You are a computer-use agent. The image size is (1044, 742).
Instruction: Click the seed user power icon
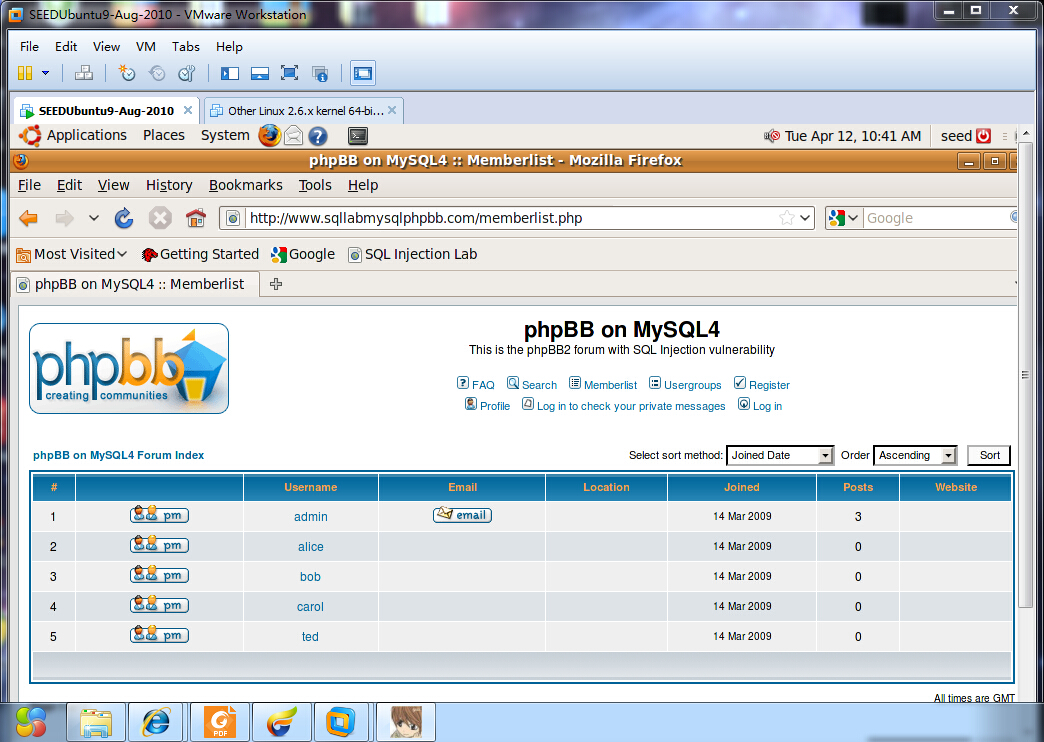click(984, 136)
